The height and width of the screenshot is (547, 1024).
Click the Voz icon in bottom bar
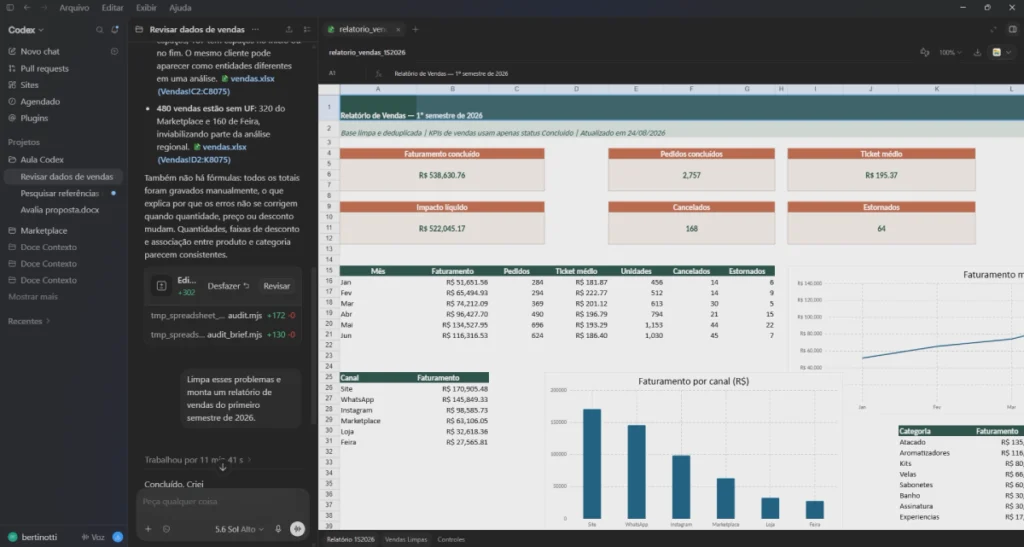coord(93,537)
